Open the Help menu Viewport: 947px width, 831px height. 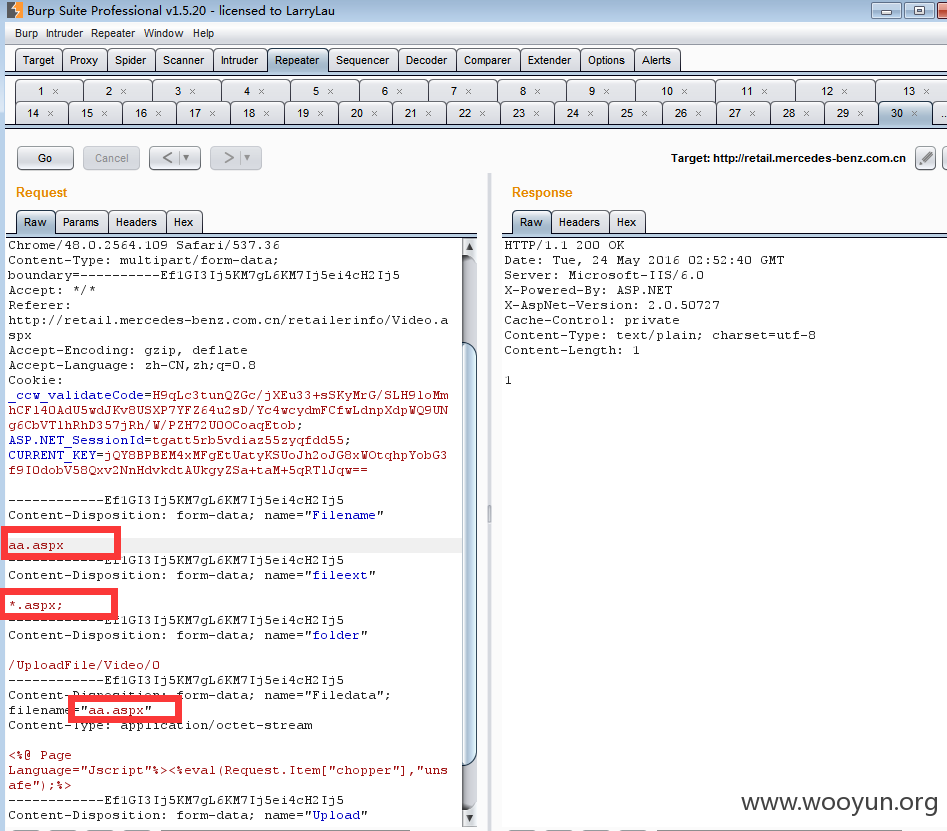tap(204, 33)
